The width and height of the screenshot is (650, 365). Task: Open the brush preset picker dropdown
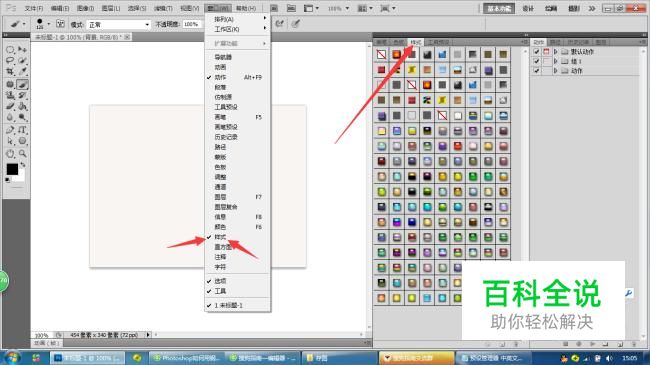(49, 24)
